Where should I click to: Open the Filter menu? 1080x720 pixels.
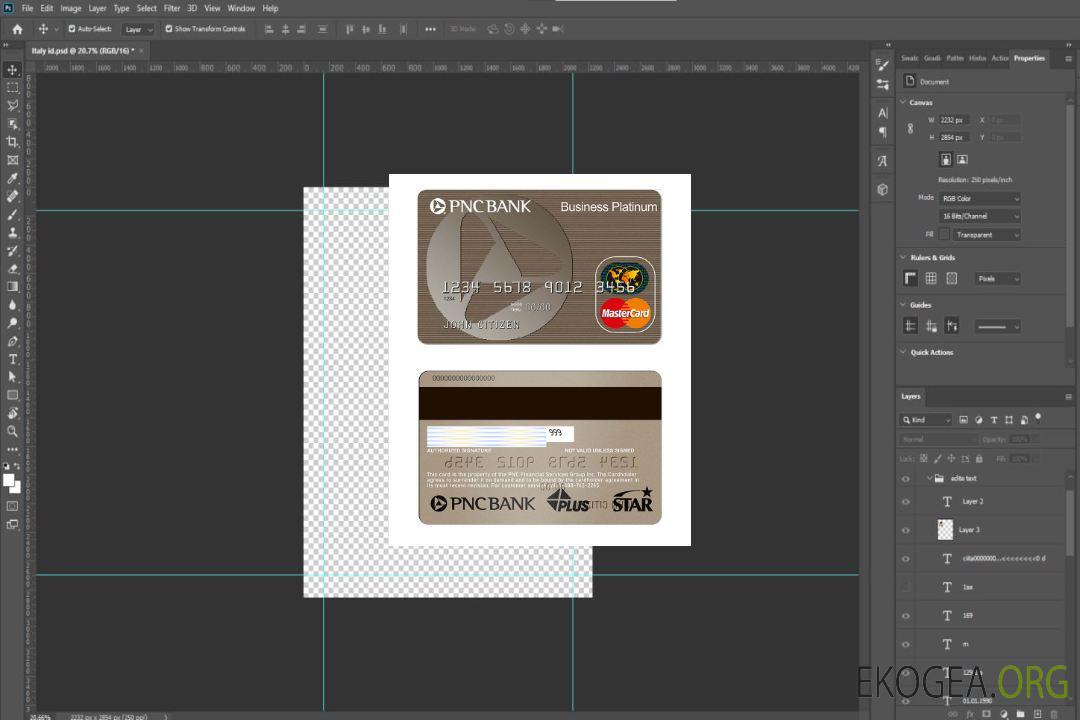click(172, 8)
